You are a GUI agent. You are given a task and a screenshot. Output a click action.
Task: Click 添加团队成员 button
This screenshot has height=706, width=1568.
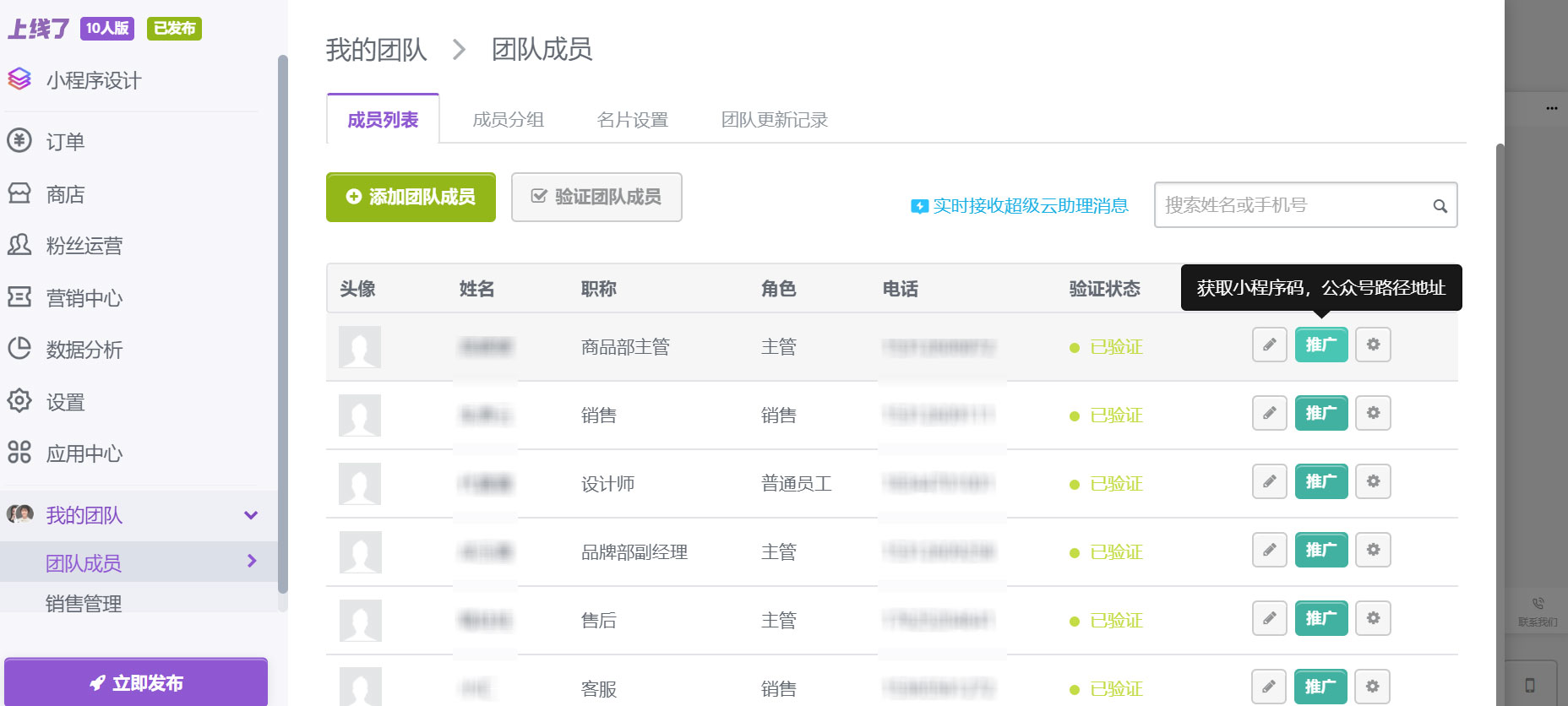tap(411, 197)
